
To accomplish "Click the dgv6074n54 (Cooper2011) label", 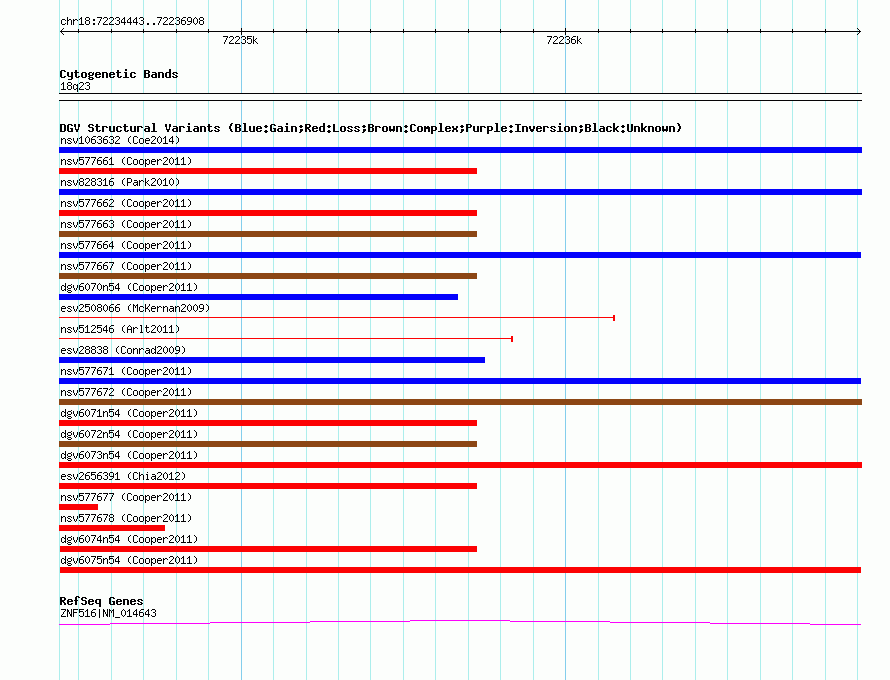I will point(129,539).
